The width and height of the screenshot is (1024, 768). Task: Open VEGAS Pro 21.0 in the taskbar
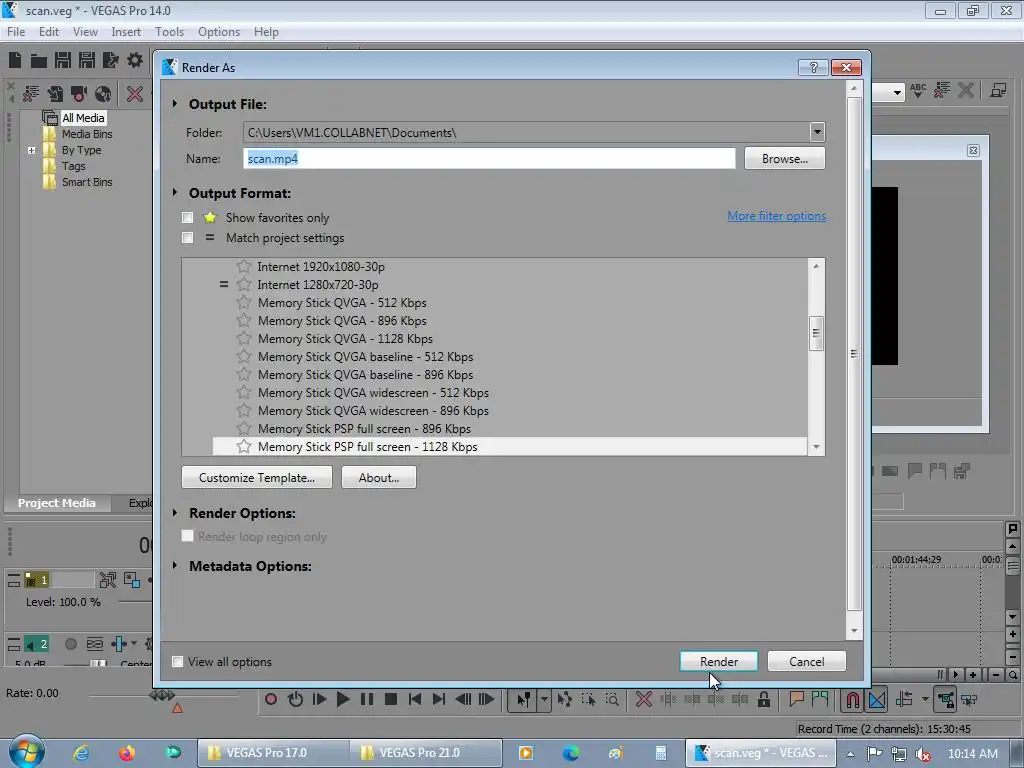[426, 752]
